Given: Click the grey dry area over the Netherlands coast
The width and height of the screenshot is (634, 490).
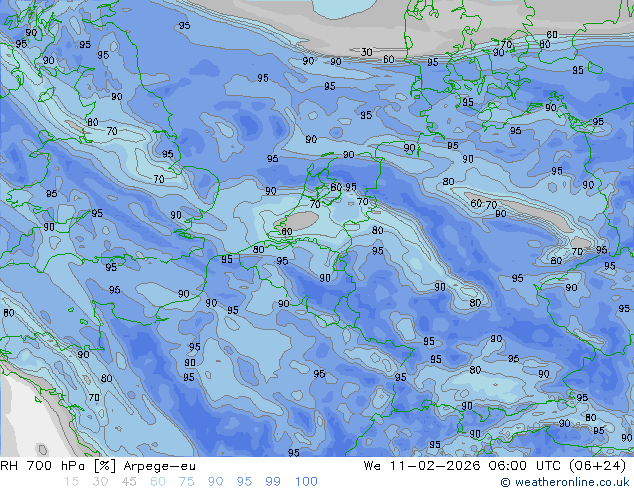Looking at the screenshot, I should coord(298,221).
